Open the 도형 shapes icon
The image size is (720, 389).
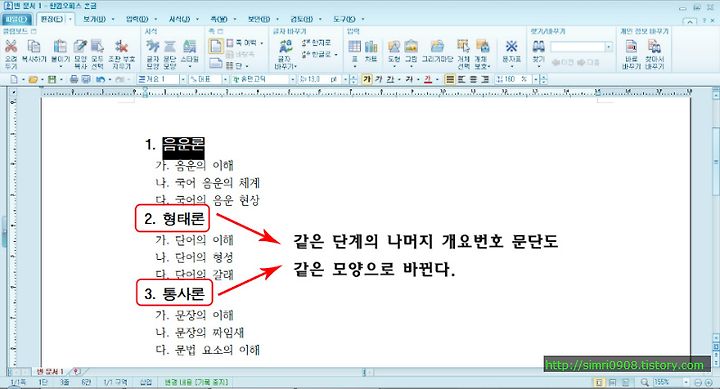tap(394, 46)
